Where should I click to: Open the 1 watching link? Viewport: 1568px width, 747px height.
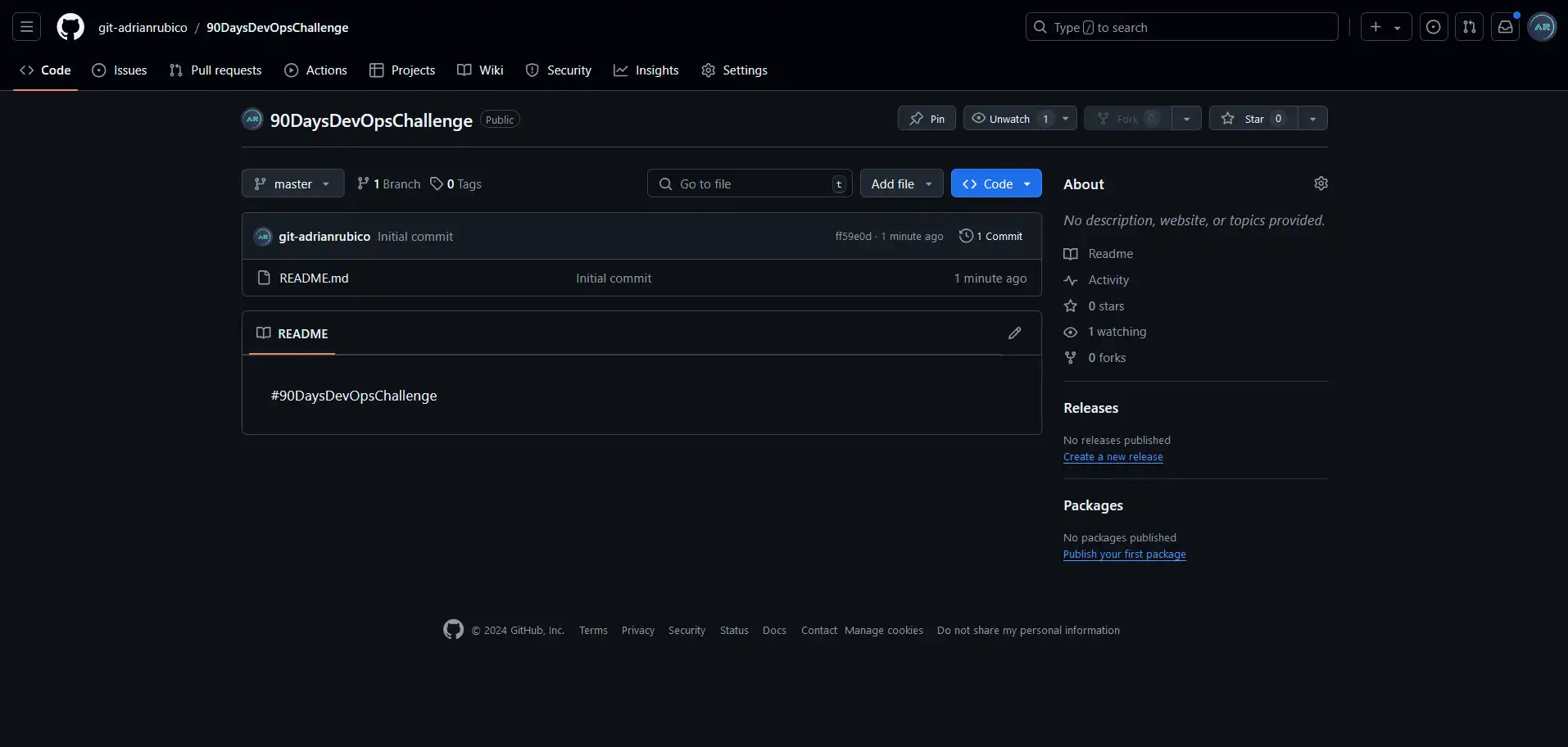point(1105,332)
